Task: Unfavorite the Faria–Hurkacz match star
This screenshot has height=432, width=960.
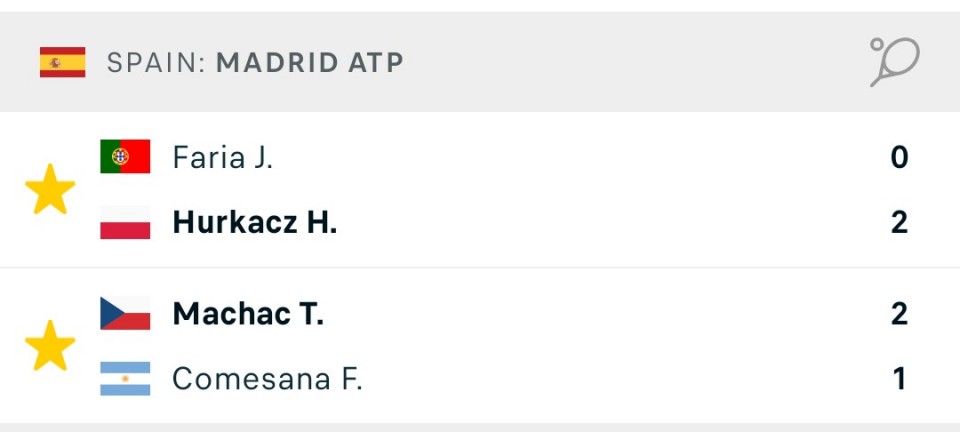Action: [x=50, y=190]
